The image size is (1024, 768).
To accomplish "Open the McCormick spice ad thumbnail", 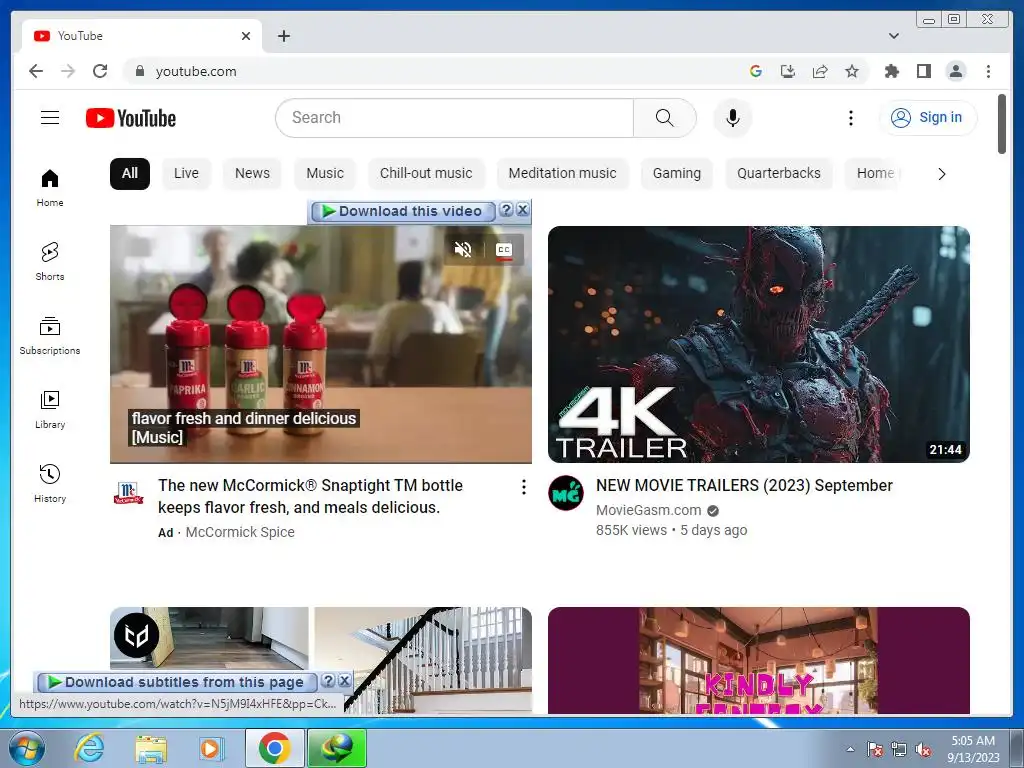I will [321, 344].
